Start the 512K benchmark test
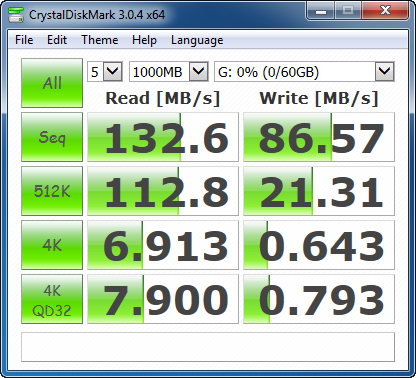This screenshot has height=378, width=416. [x=52, y=191]
